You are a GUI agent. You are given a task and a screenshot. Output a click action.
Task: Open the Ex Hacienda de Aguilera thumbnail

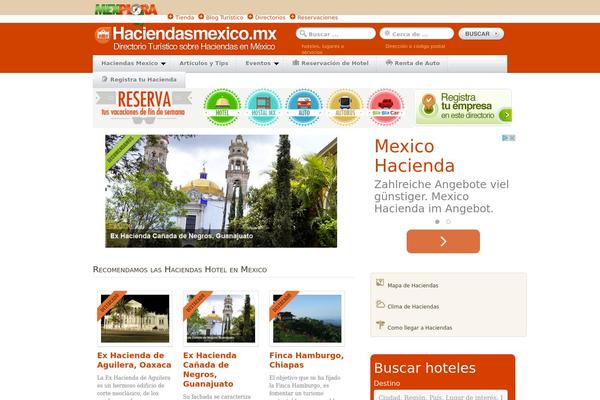(135, 318)
